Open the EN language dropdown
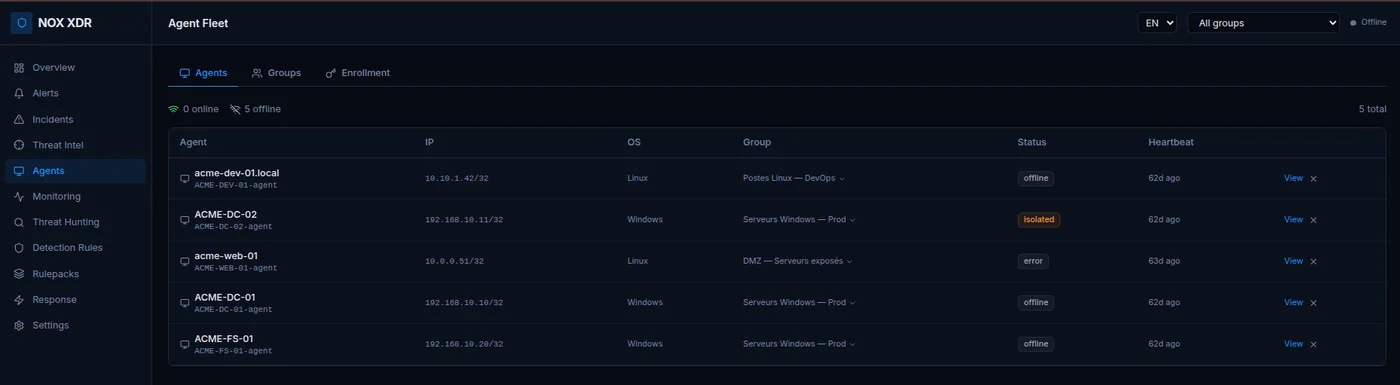Screen dimensions: 1400x385 click(1157, 23)
